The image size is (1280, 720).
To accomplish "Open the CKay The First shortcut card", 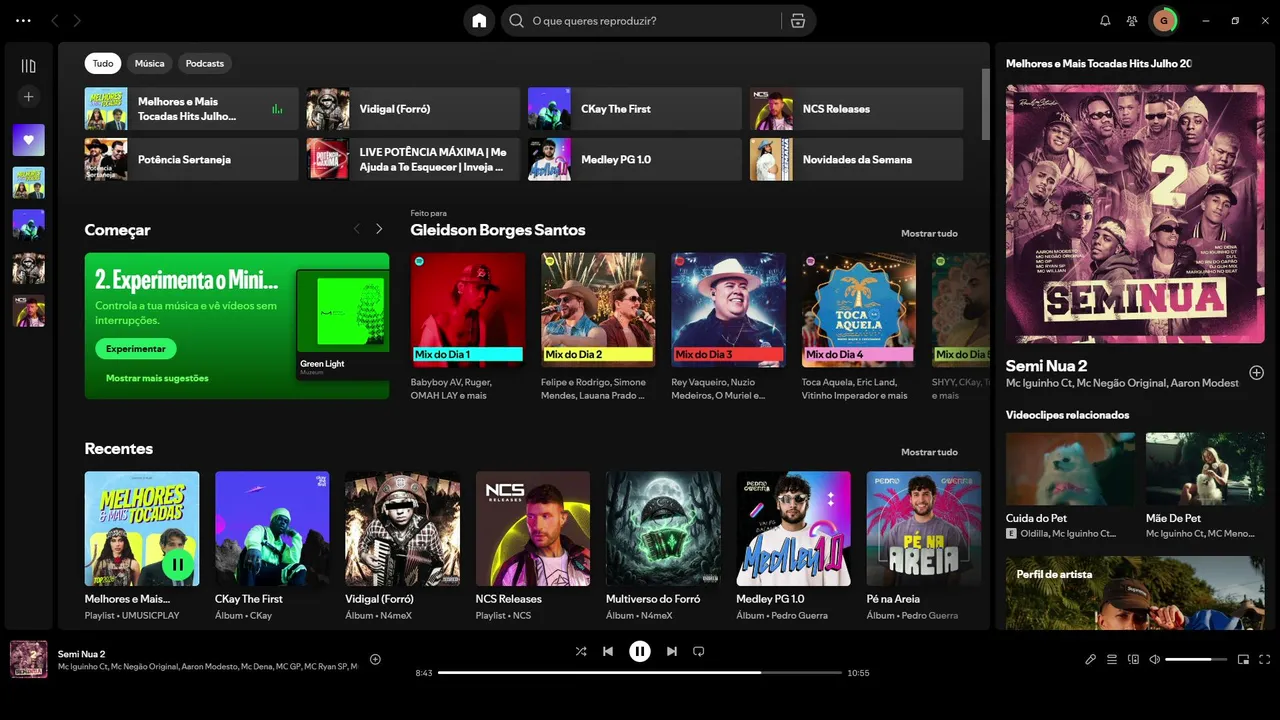I will tap(635, 109).
